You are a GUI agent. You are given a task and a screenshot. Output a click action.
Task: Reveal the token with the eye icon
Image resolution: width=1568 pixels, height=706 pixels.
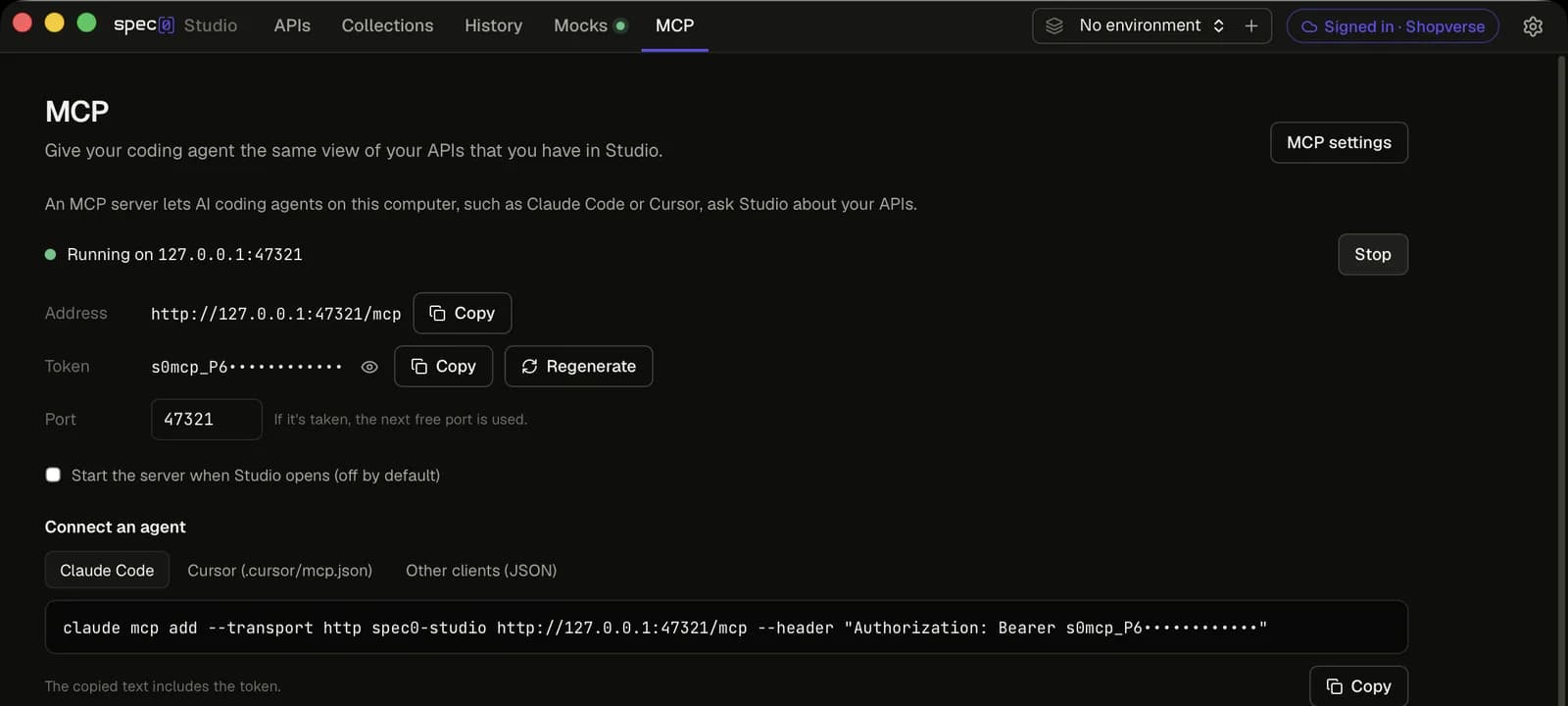tap(369, 367)
